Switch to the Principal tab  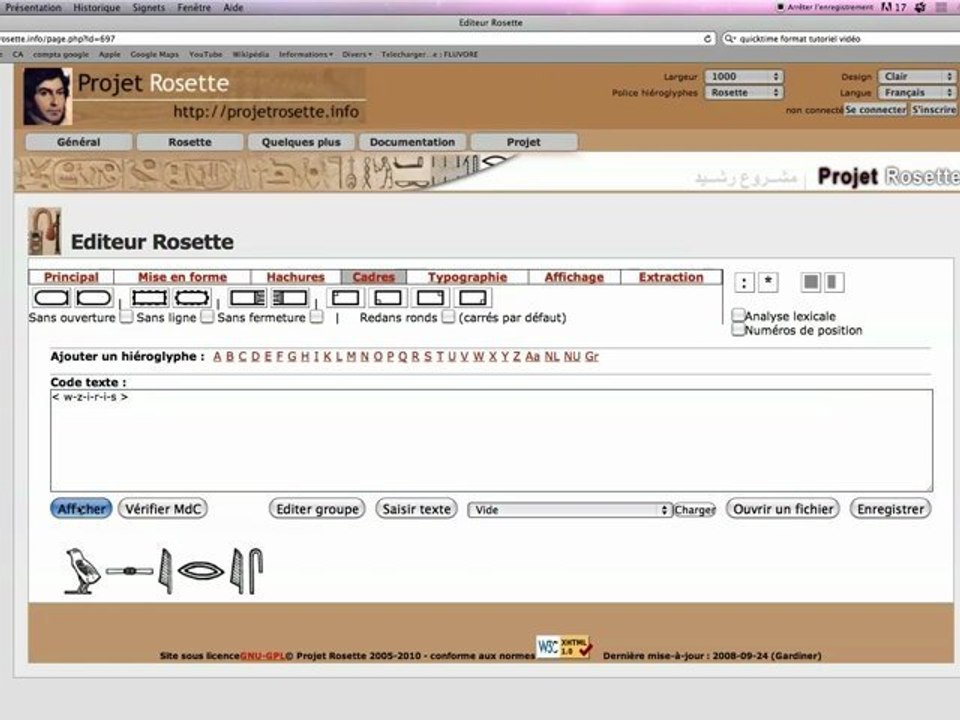pyautogui.click(x=71, y=277)
